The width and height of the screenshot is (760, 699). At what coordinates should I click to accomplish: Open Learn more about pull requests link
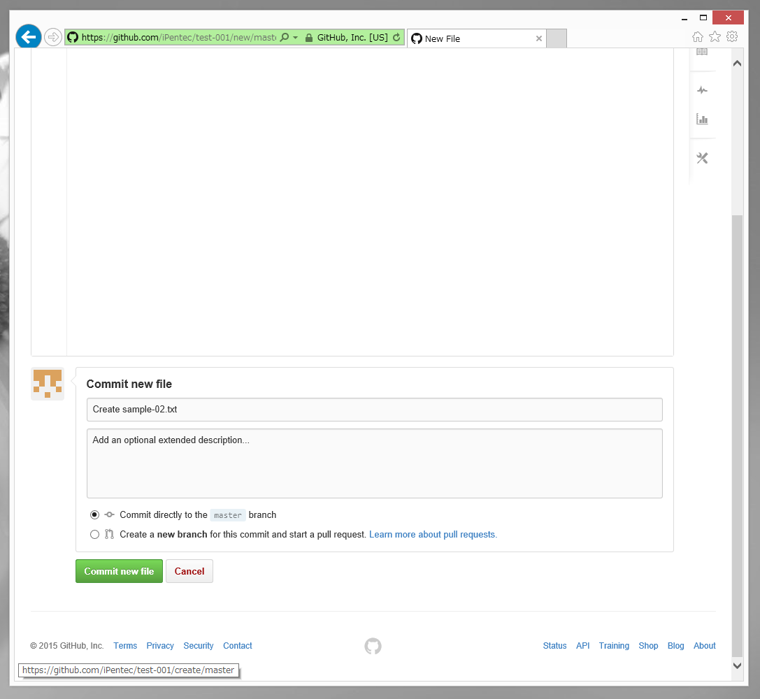[x=433, y=534]
